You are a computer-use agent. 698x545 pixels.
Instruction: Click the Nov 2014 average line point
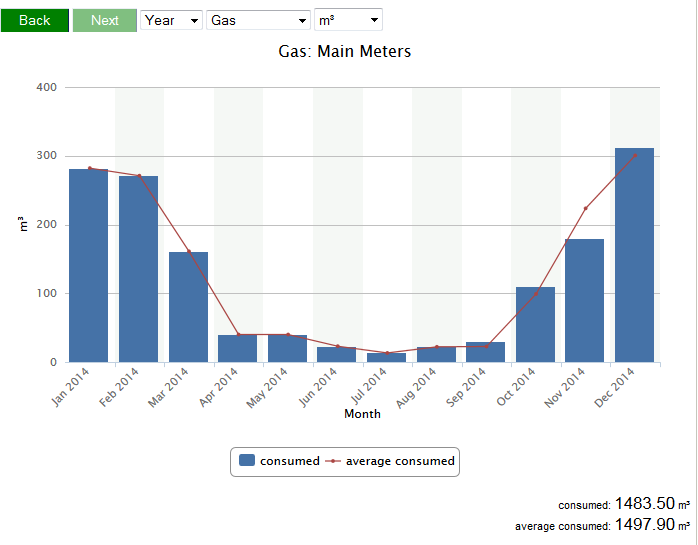[x=585, y=208]
